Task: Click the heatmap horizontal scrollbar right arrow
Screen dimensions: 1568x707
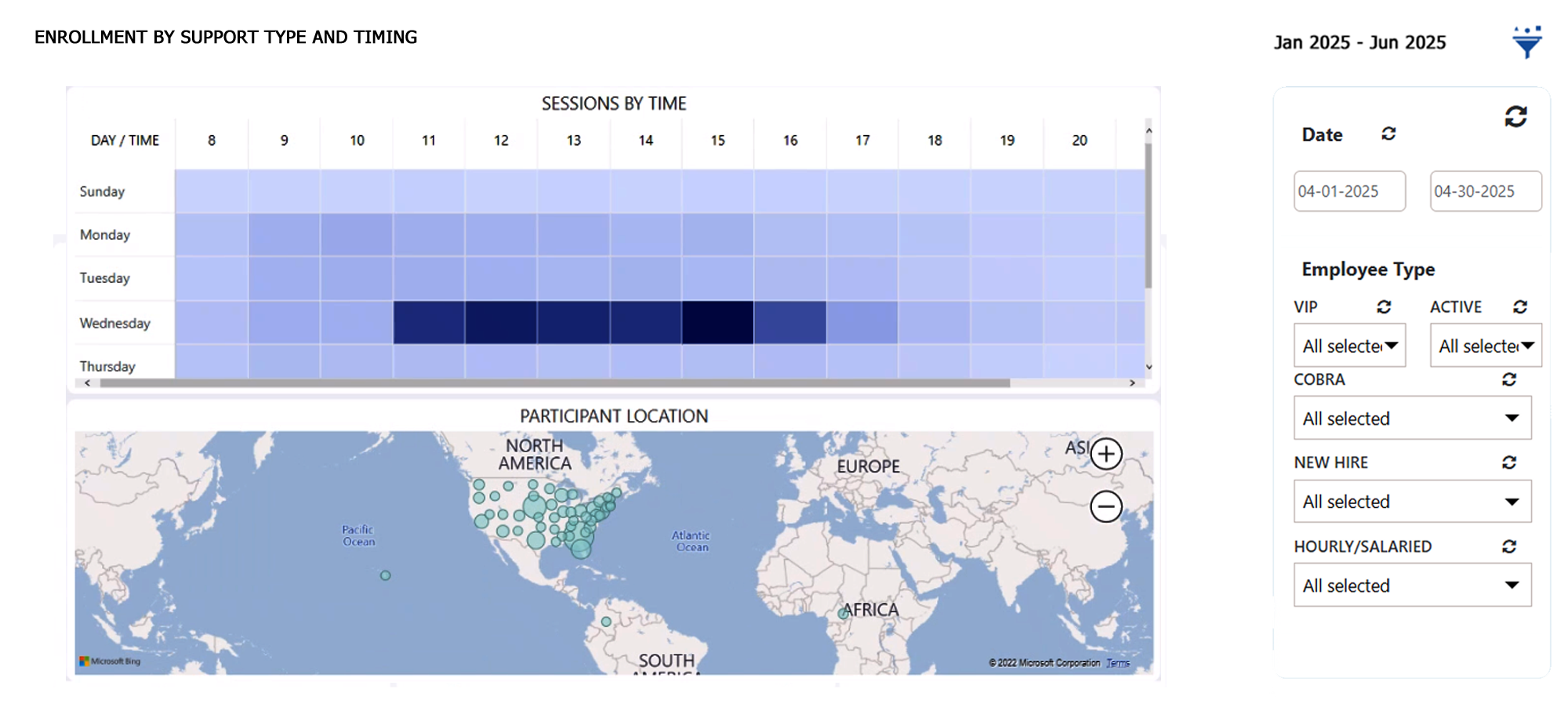Action: tap(1132, 383)
